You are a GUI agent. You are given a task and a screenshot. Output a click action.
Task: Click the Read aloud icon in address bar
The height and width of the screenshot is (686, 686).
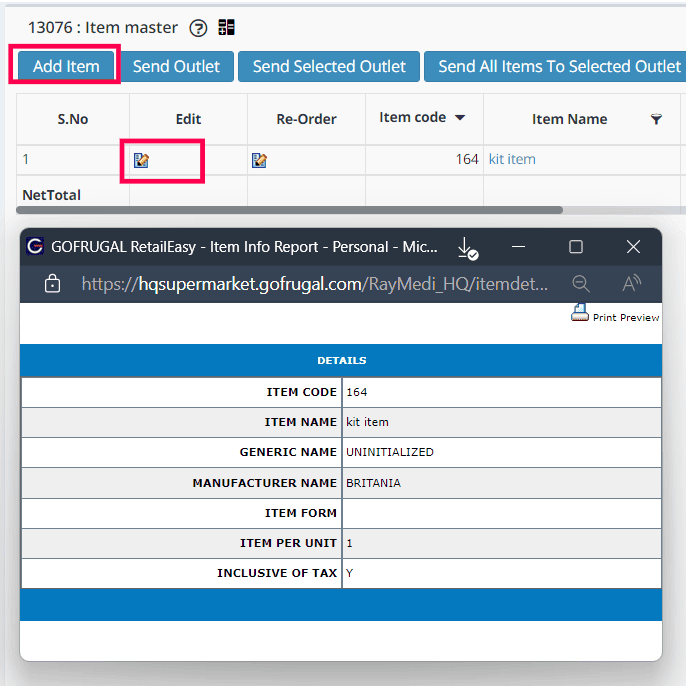click(x=632, y=284)
